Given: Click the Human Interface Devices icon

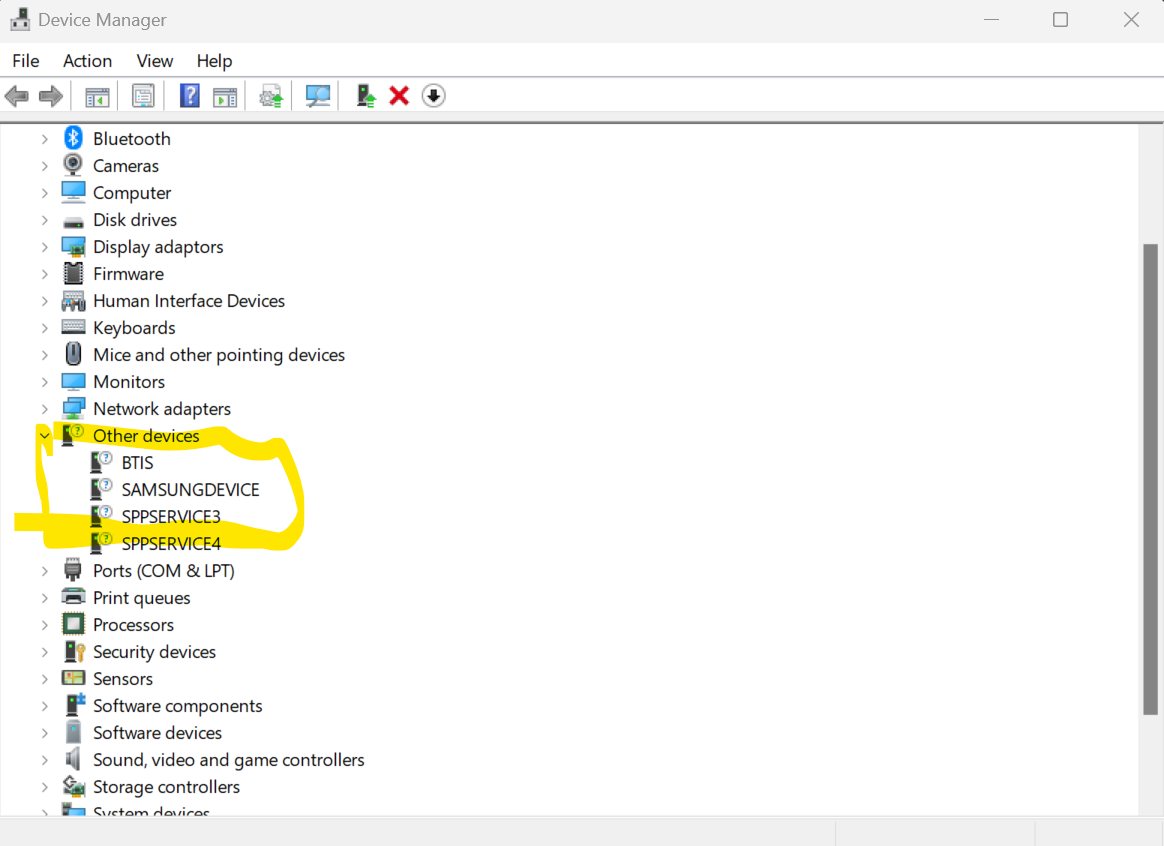Looking at the screenshot, I should coord(73,301).
